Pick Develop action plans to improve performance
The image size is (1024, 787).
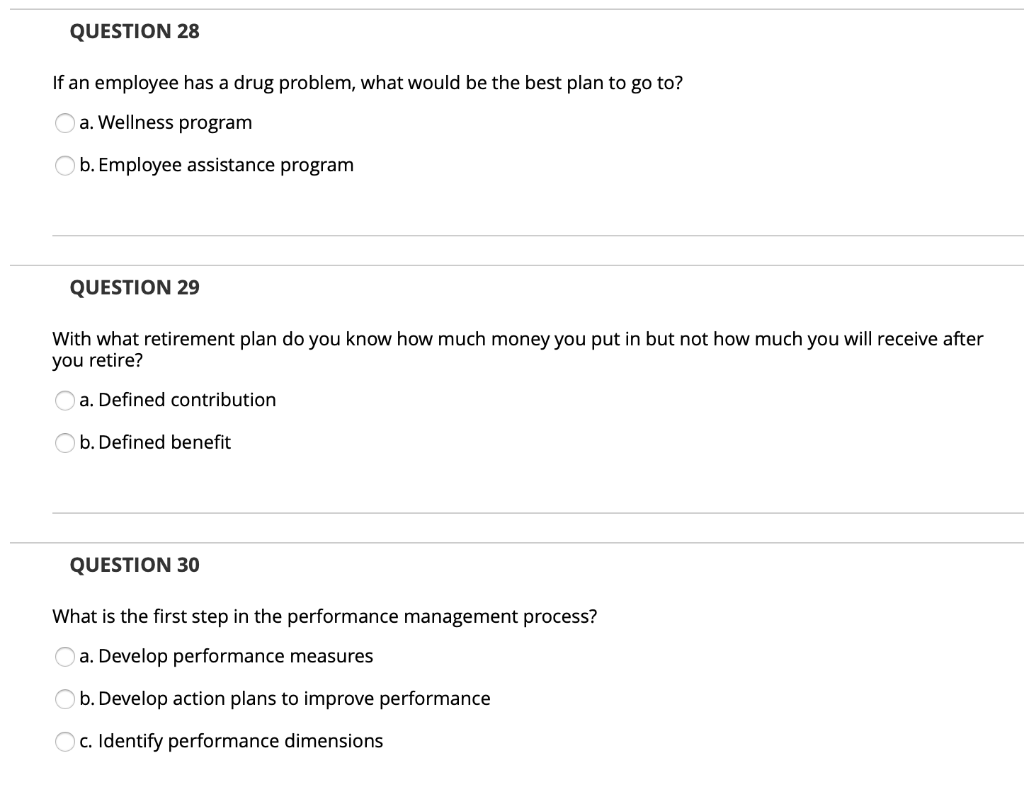65,699
